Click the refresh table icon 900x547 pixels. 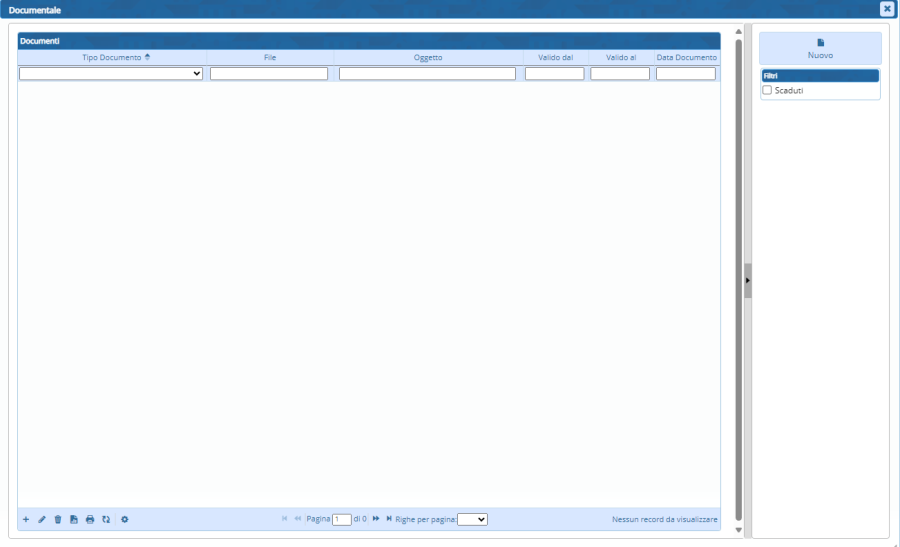pos(106,519)
